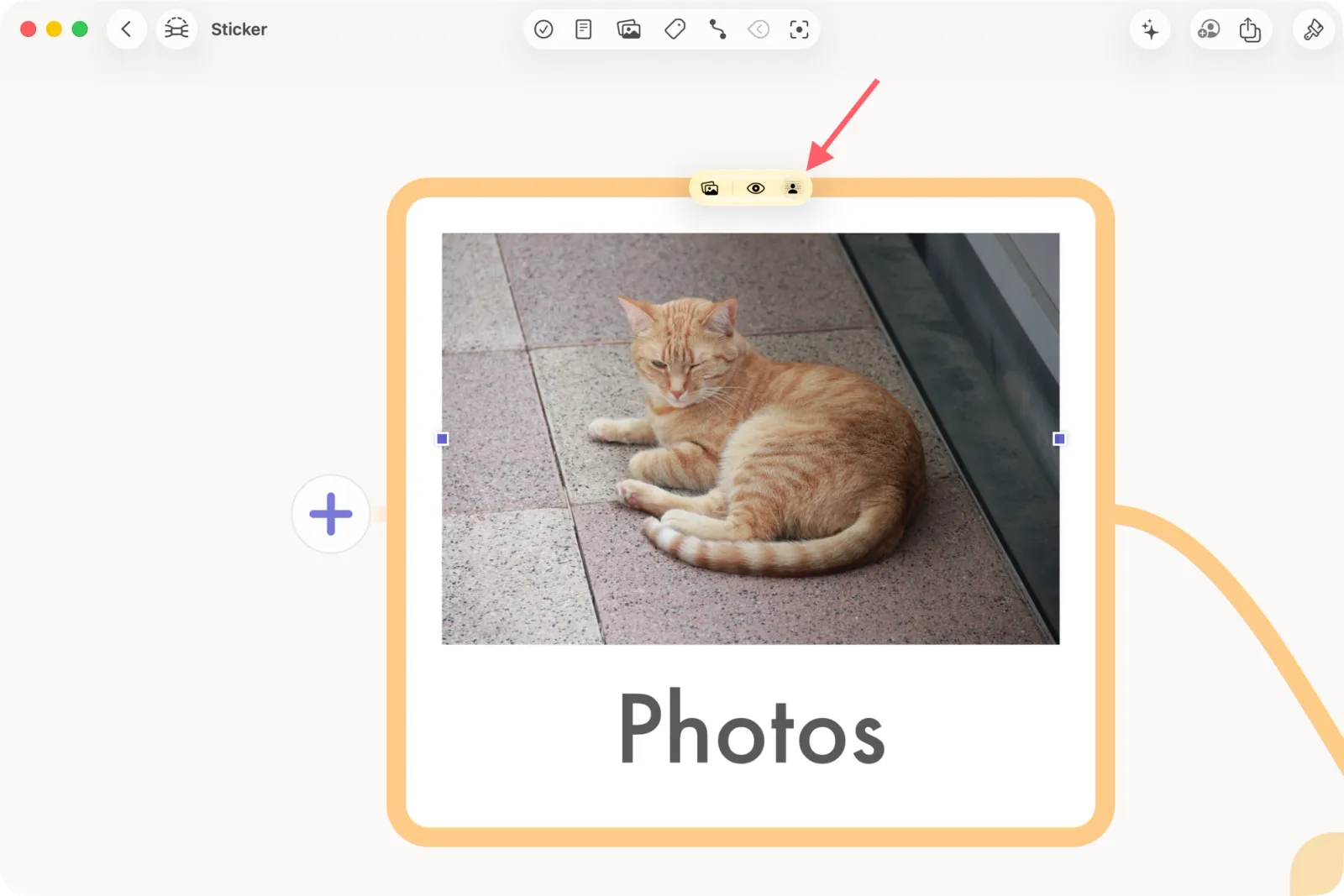Add a tag with the tag icon
Screen dimensions: 1344x896
click(675, 29)
